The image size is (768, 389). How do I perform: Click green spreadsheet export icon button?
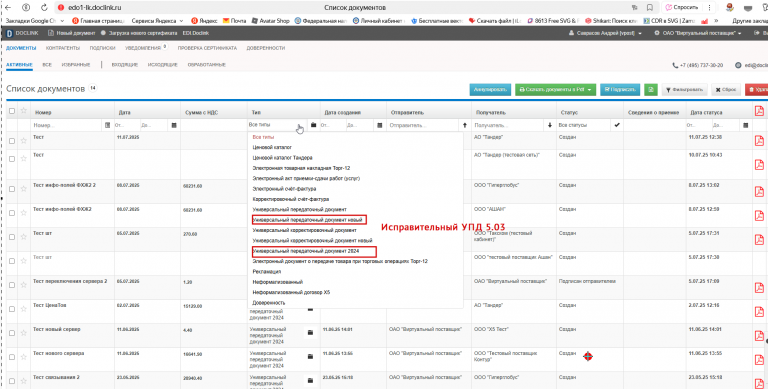click(650, 90)
